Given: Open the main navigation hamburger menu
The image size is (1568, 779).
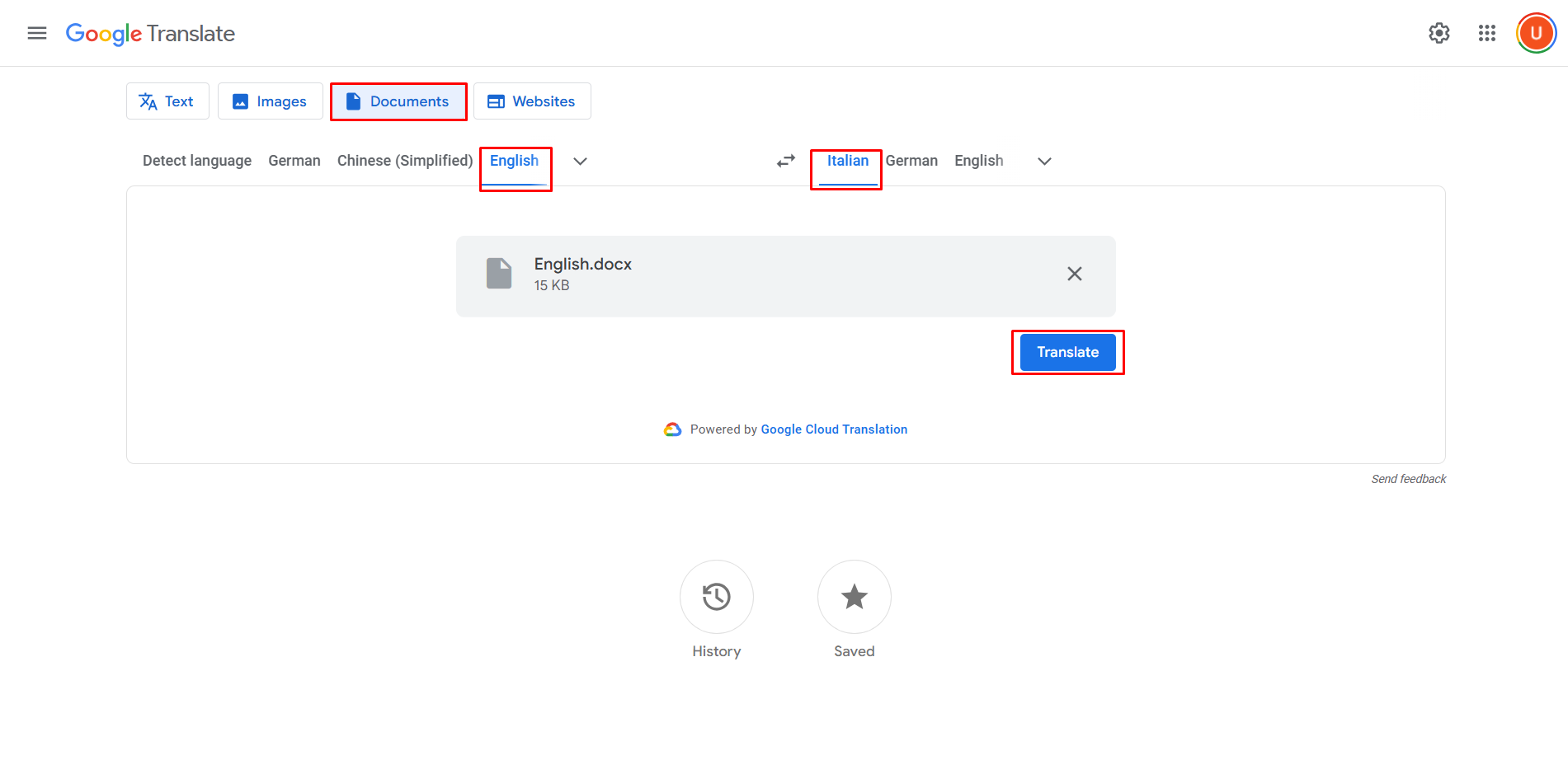Looking at the screenshot, I should (x=36, y=33).
